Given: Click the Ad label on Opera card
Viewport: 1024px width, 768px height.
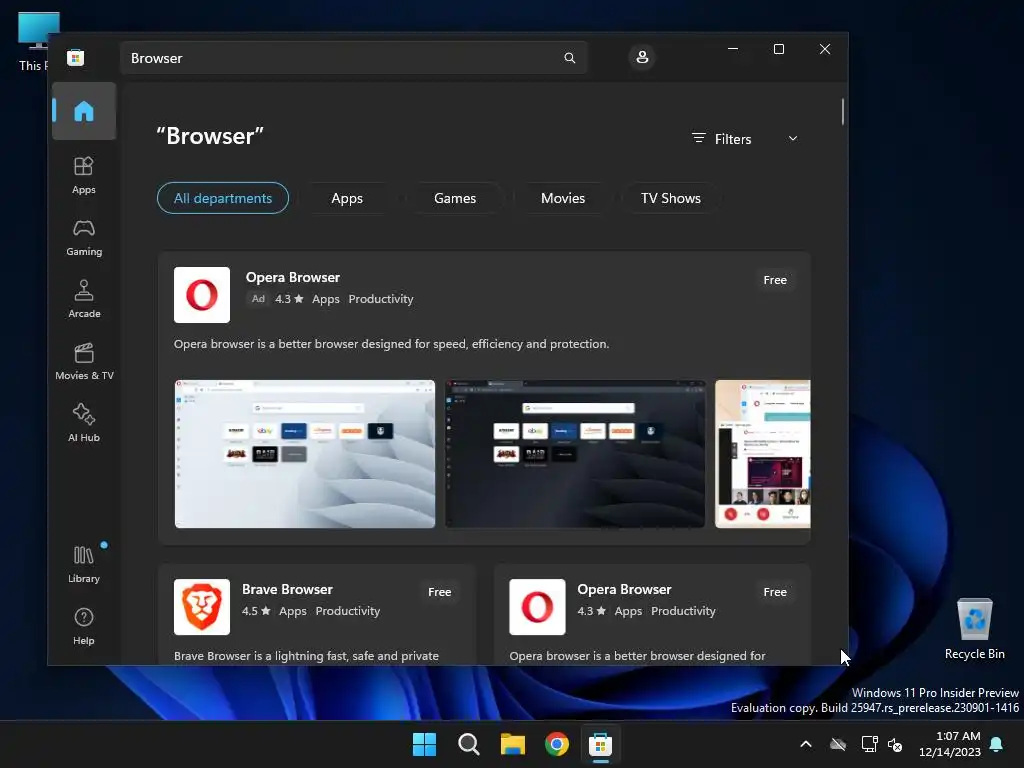Looking at the screenshot, I should pyautogui.click(x=259, y=298).
